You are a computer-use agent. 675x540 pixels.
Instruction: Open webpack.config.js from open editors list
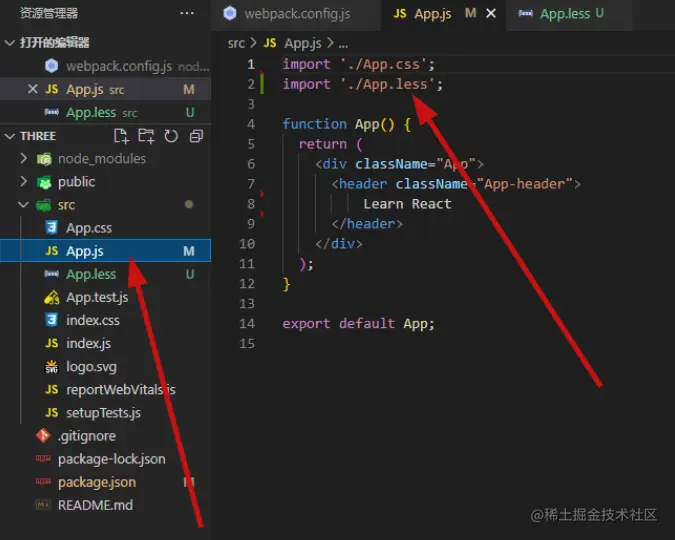point(105,66)
